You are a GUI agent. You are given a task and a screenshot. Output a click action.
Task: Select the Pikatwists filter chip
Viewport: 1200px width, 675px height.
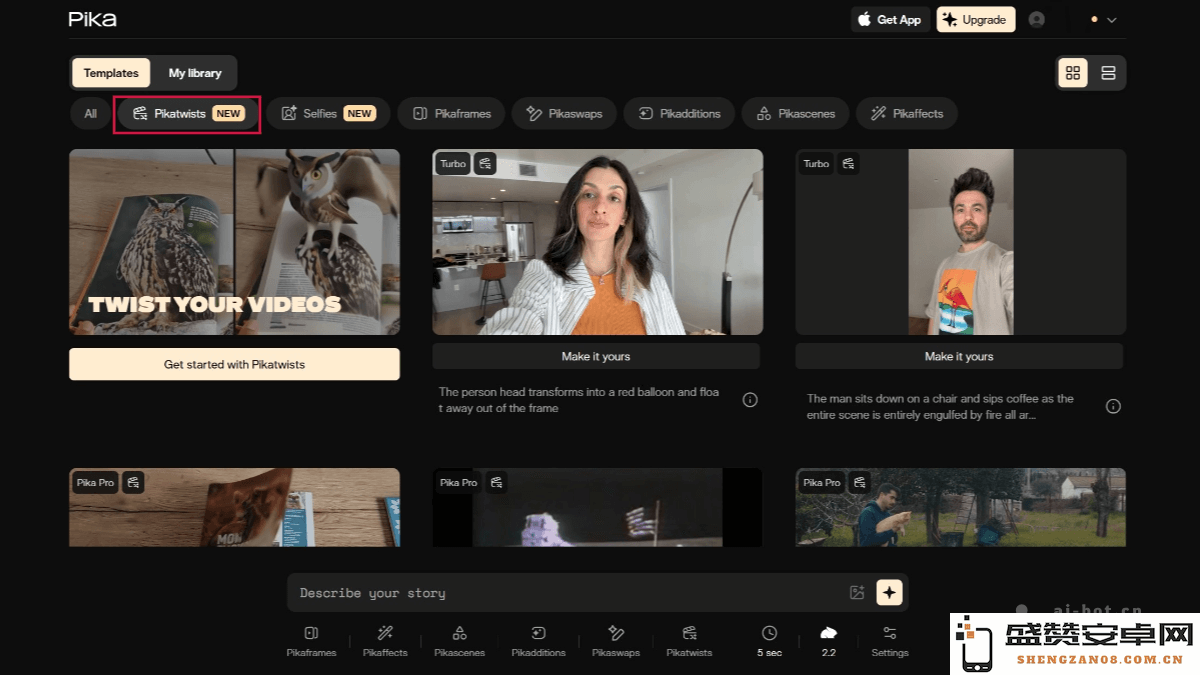pyautogui.click(x=187, y=114)
